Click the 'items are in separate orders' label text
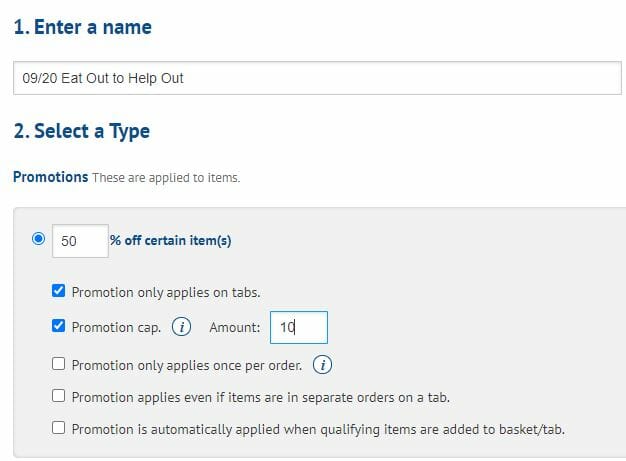 pyautogui.click(x=260, y=397)
